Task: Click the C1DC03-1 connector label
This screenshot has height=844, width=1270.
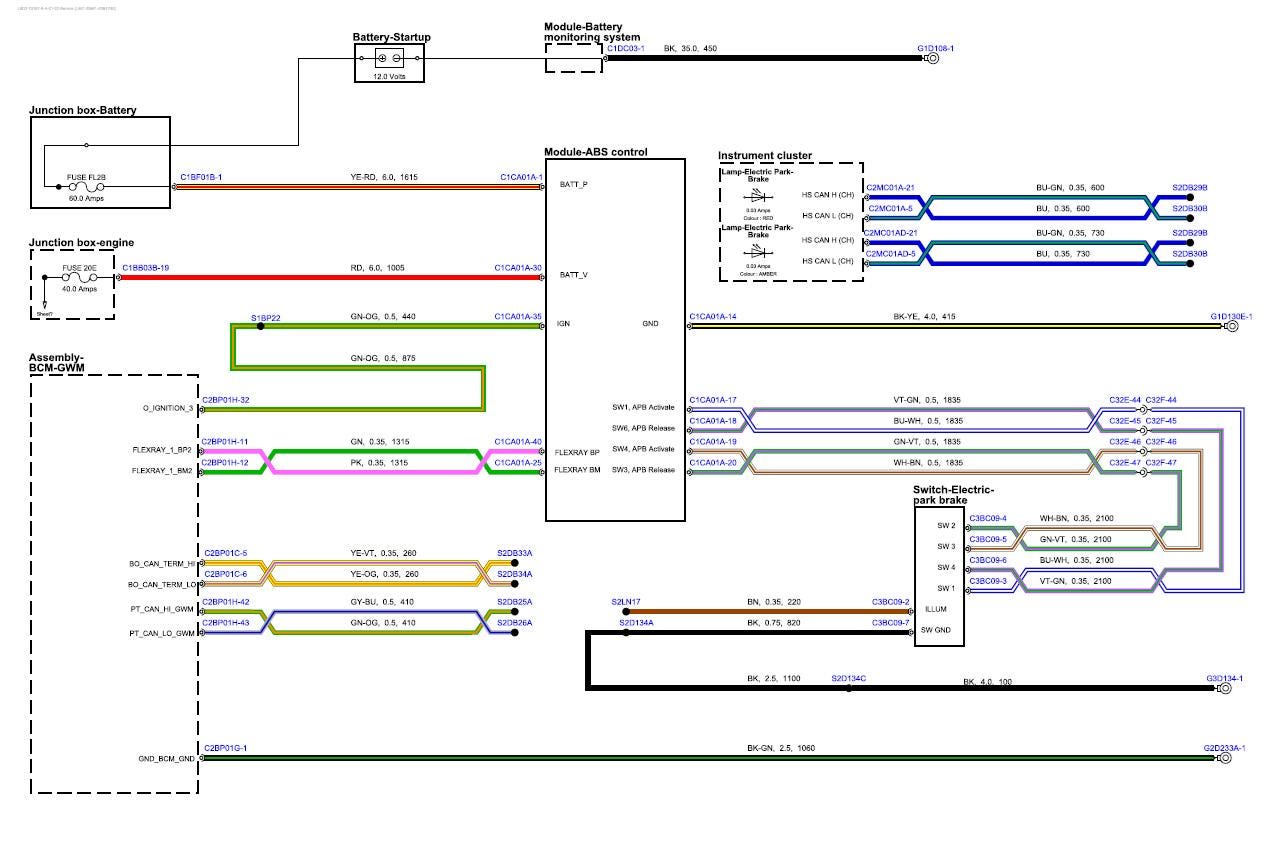Action: 626,48
